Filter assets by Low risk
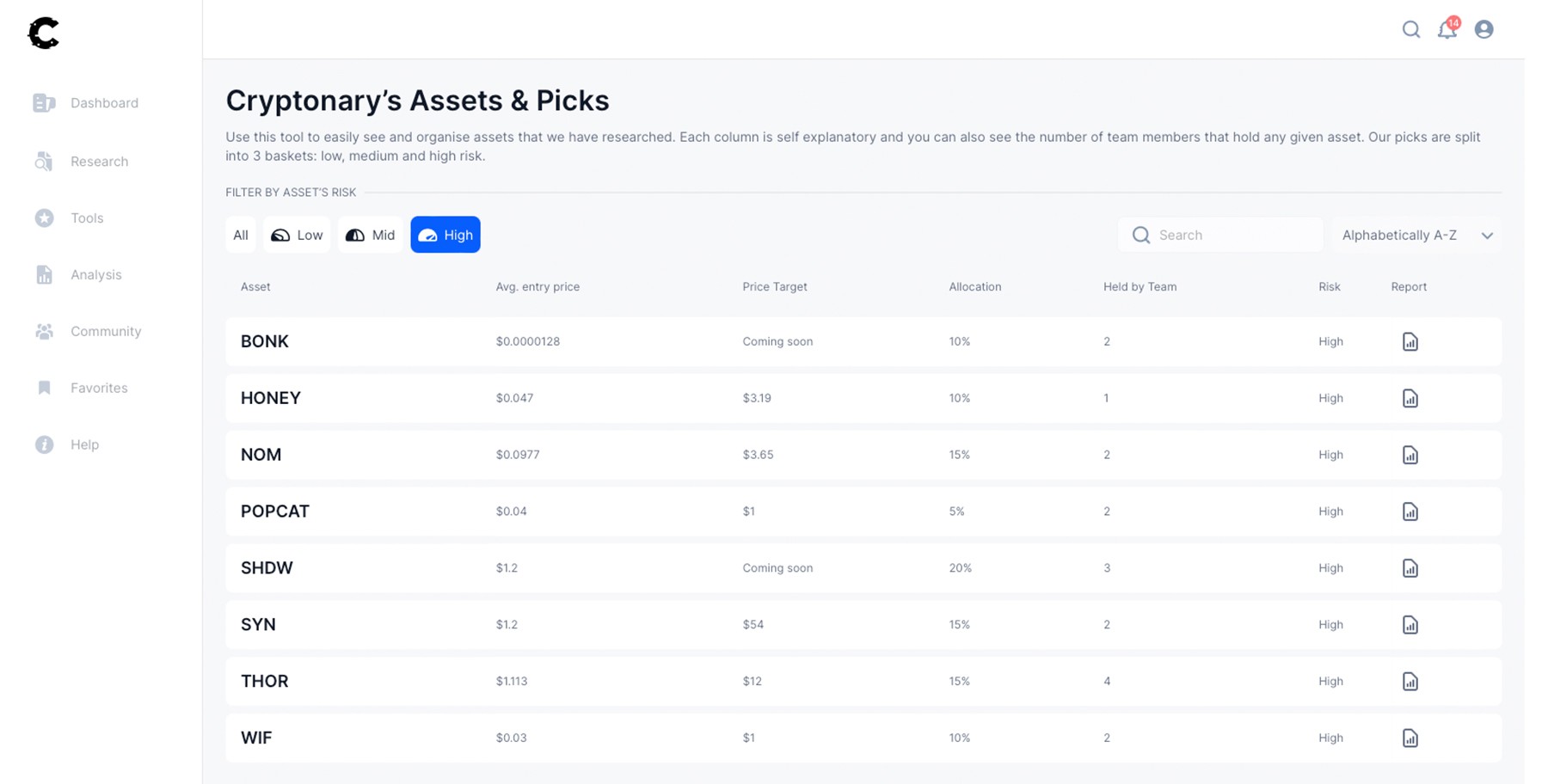Screen dimensions: 1548x784 tap(297, 235)
